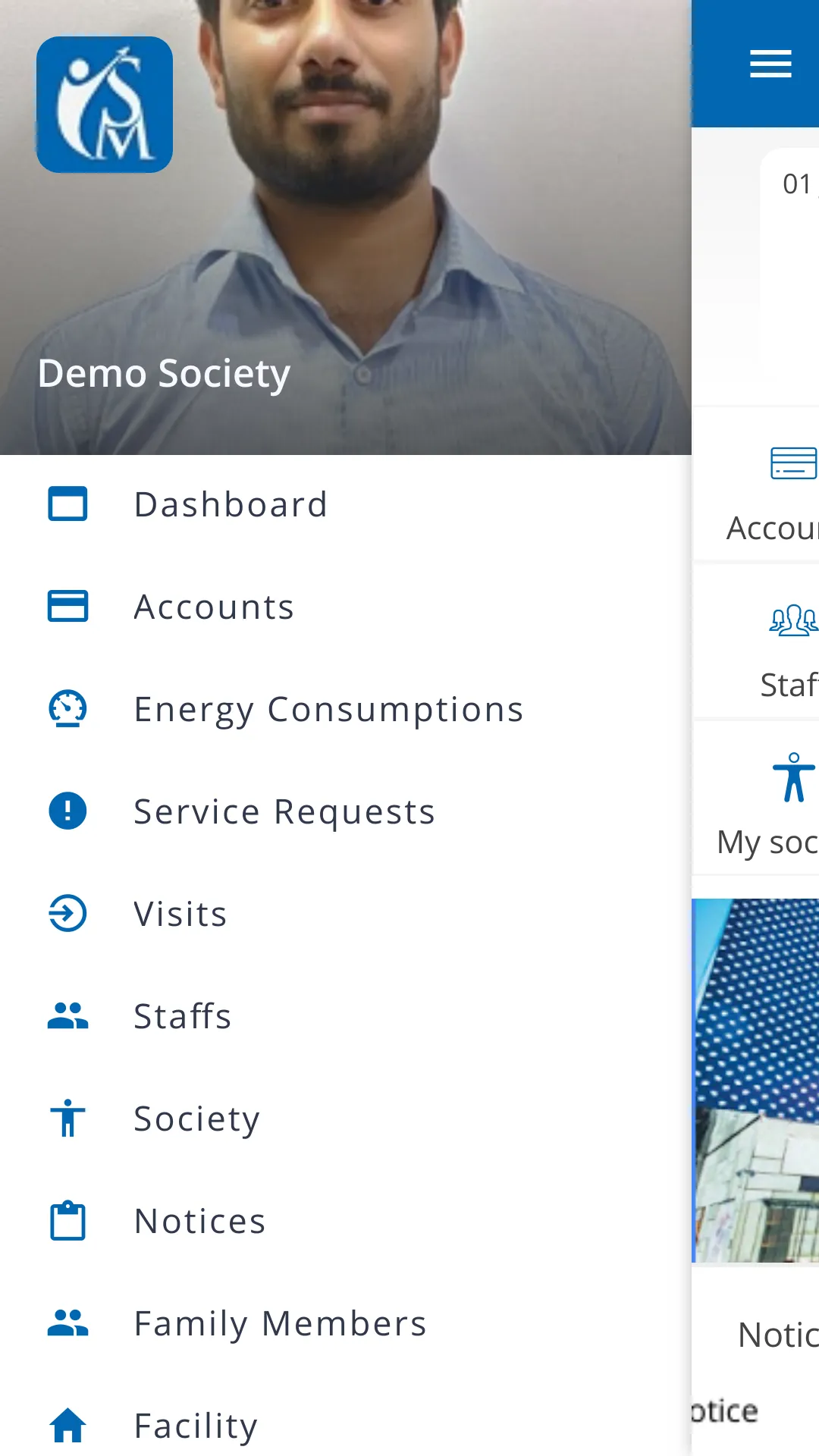Tap the Demo Society name
Viewport: 819px width, 1456px height.
pos(164,374)
